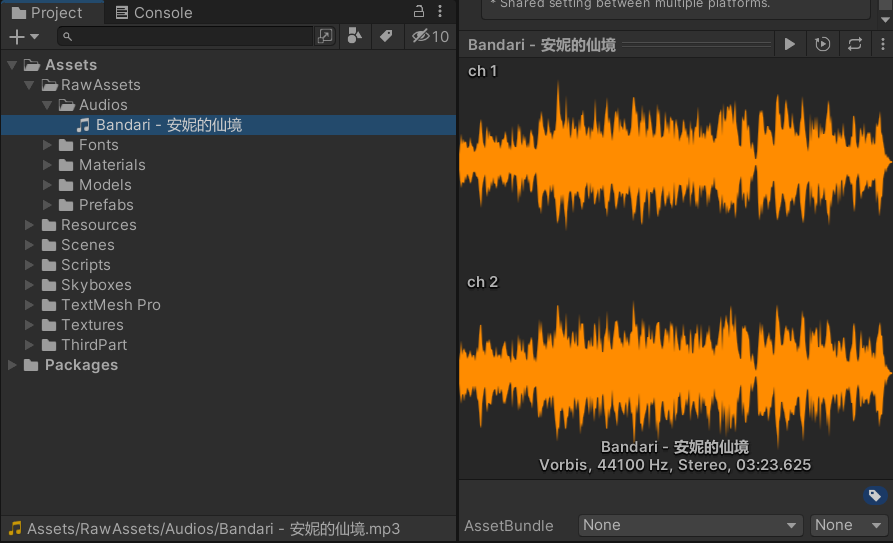This screenshot has width=893, height=543.
Task: Collapse the Assets root folder arrow
Action: [x=12, y=65]
